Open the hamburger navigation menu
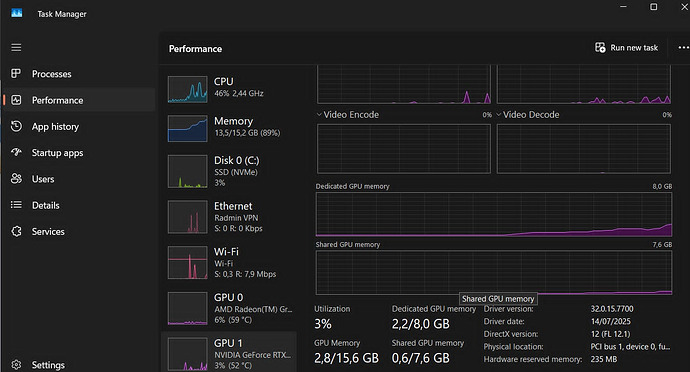The width and height of the screenshot is (690, 372). (16, 48)
